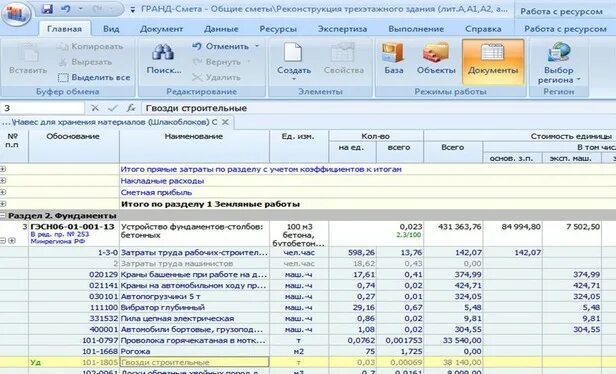Click the Вставить paste button
616x374 pixels.
pyautogui.click(x=28, y=60)
